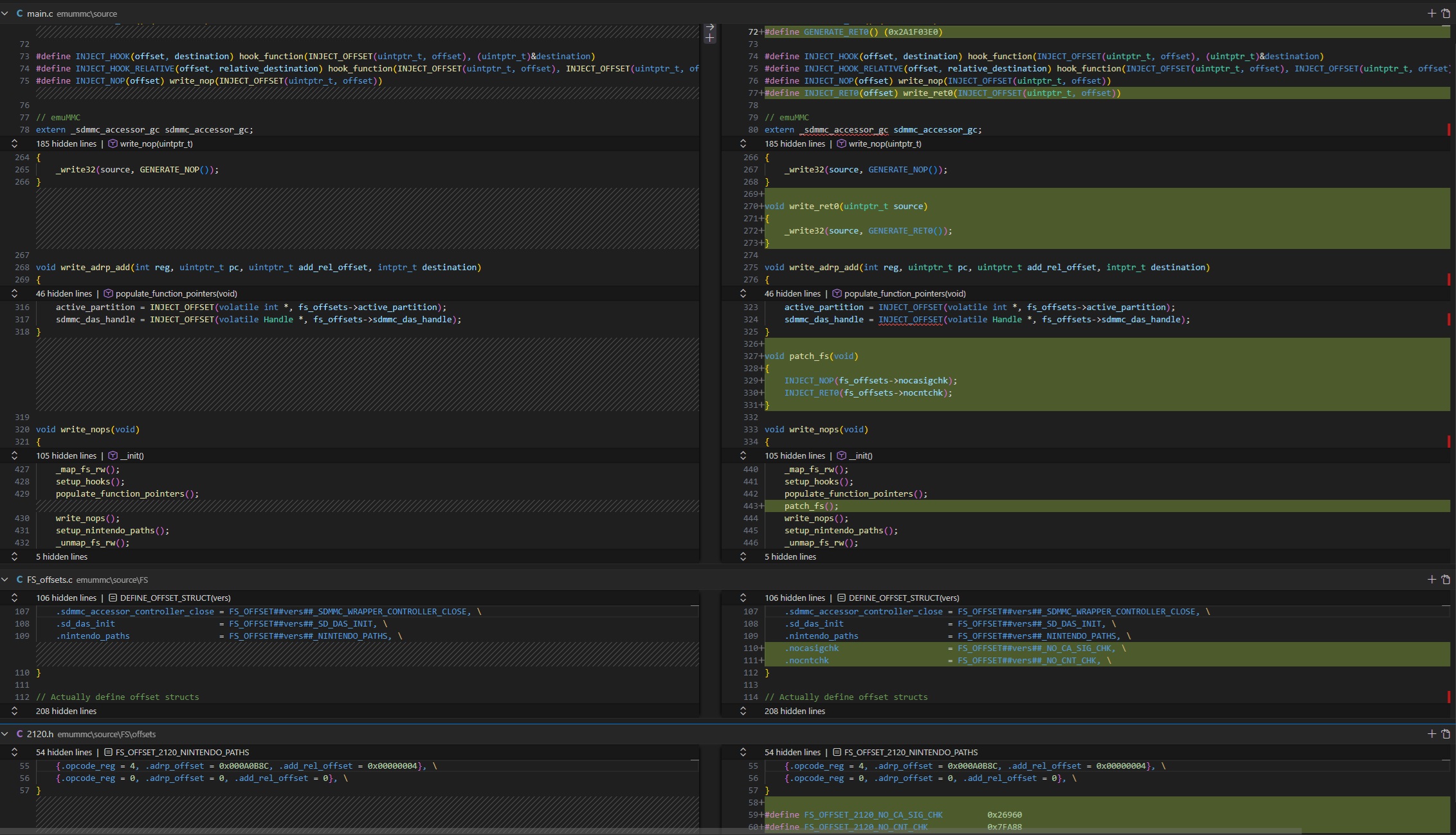This screenshot has width=1456, height=835.
Task: Jump to DEFINE_OFFSET_STRUCT(vers) breadcrumb in modified pane
Action: [904, 598]
